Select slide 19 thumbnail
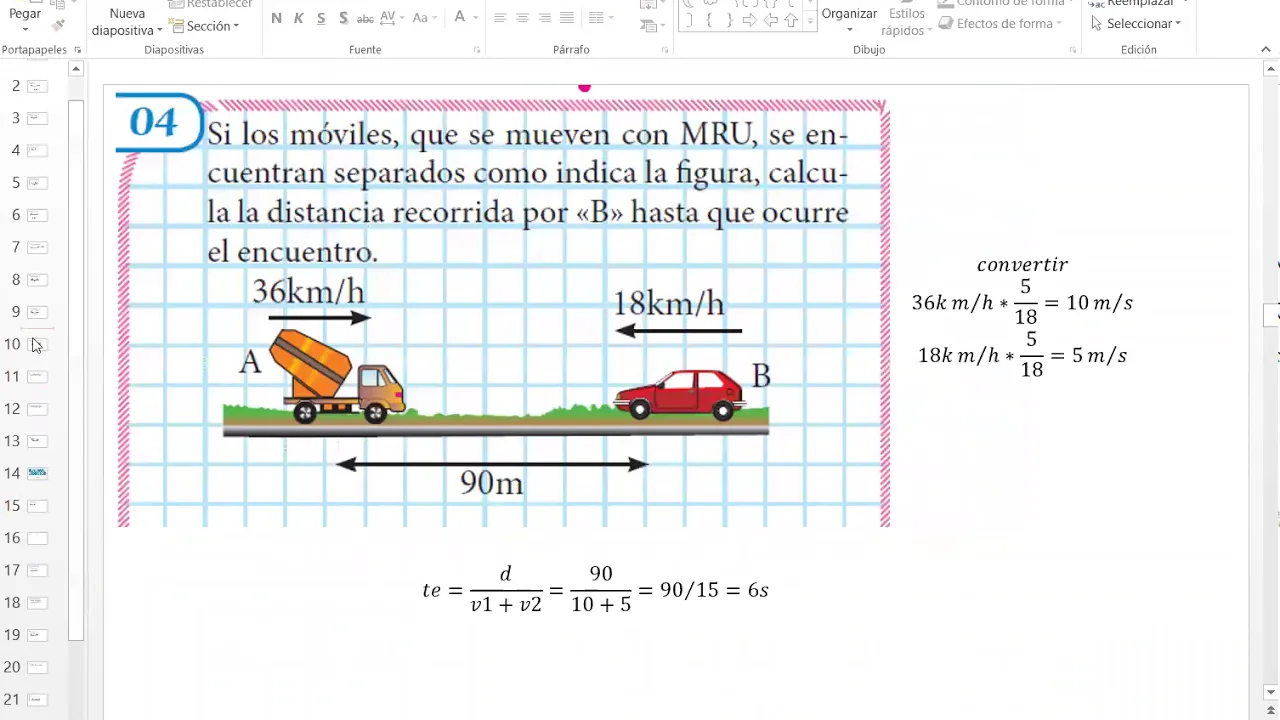 pyautogui.click(x=38, y=635)
